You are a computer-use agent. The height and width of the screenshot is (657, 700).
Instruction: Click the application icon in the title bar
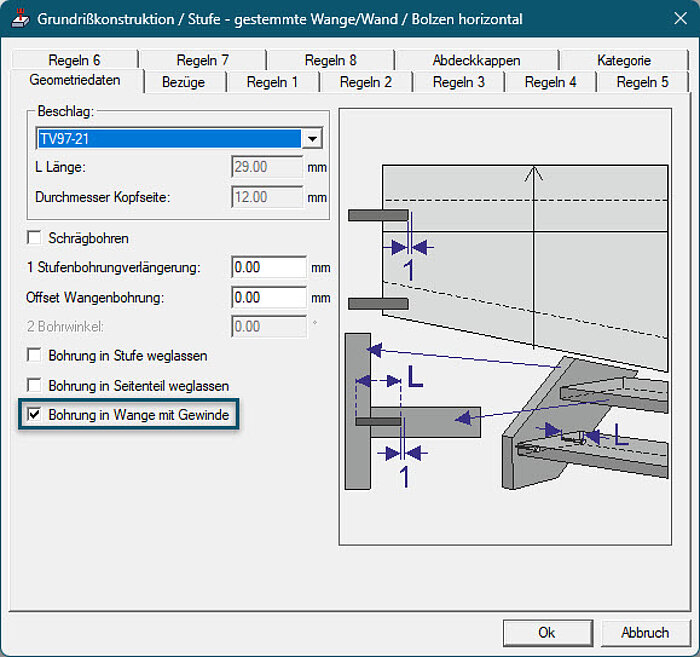point(20,19)
